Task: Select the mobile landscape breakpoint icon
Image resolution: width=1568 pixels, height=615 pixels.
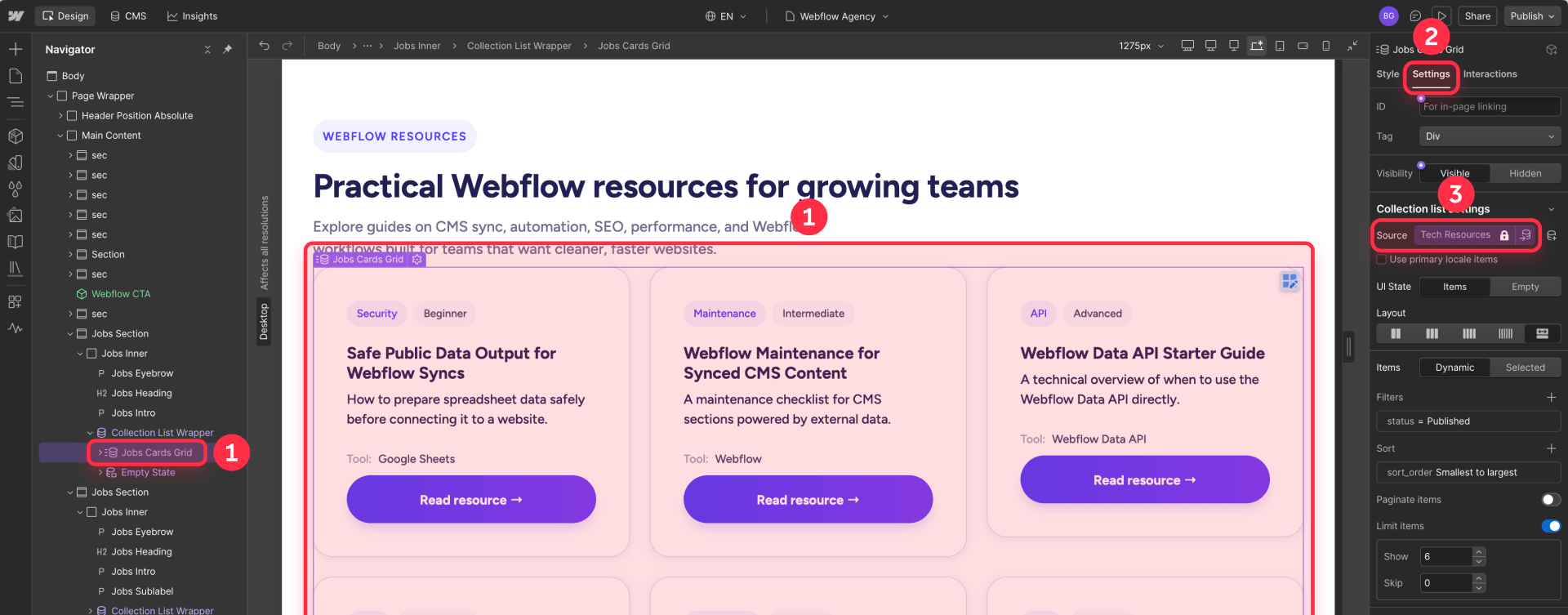Action: [x=1303, y=46]
